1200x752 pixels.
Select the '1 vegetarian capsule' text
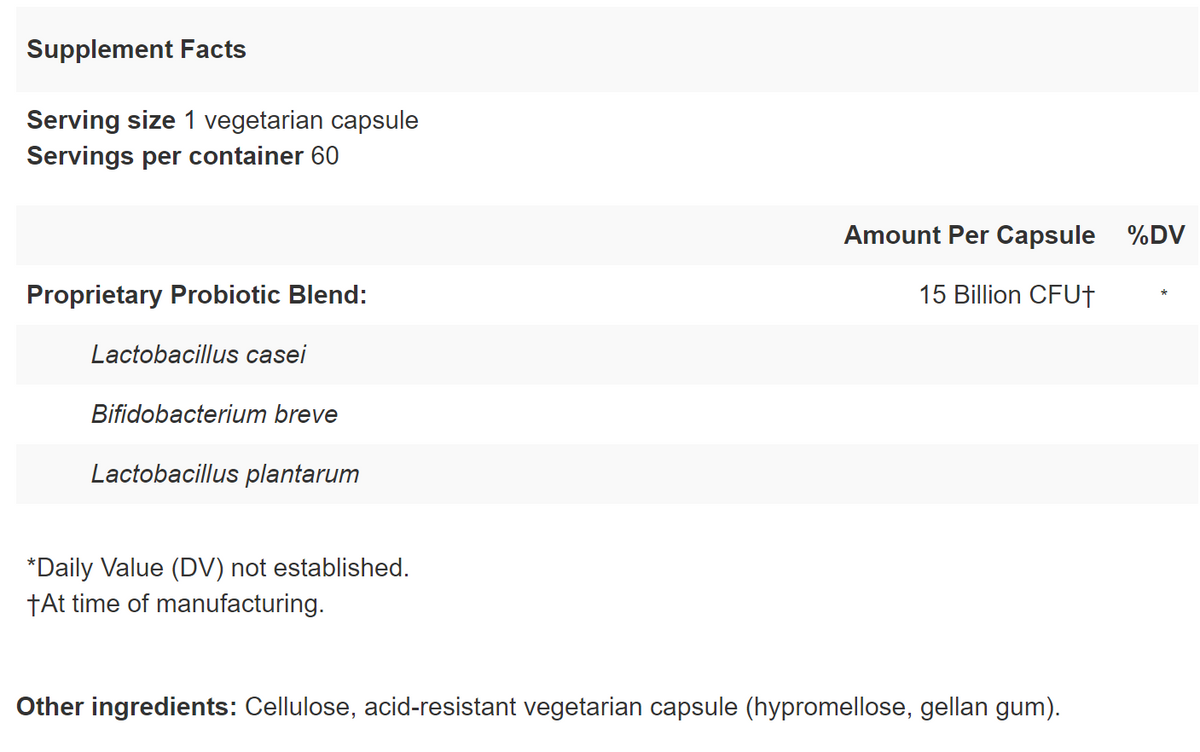coord(301,121)
